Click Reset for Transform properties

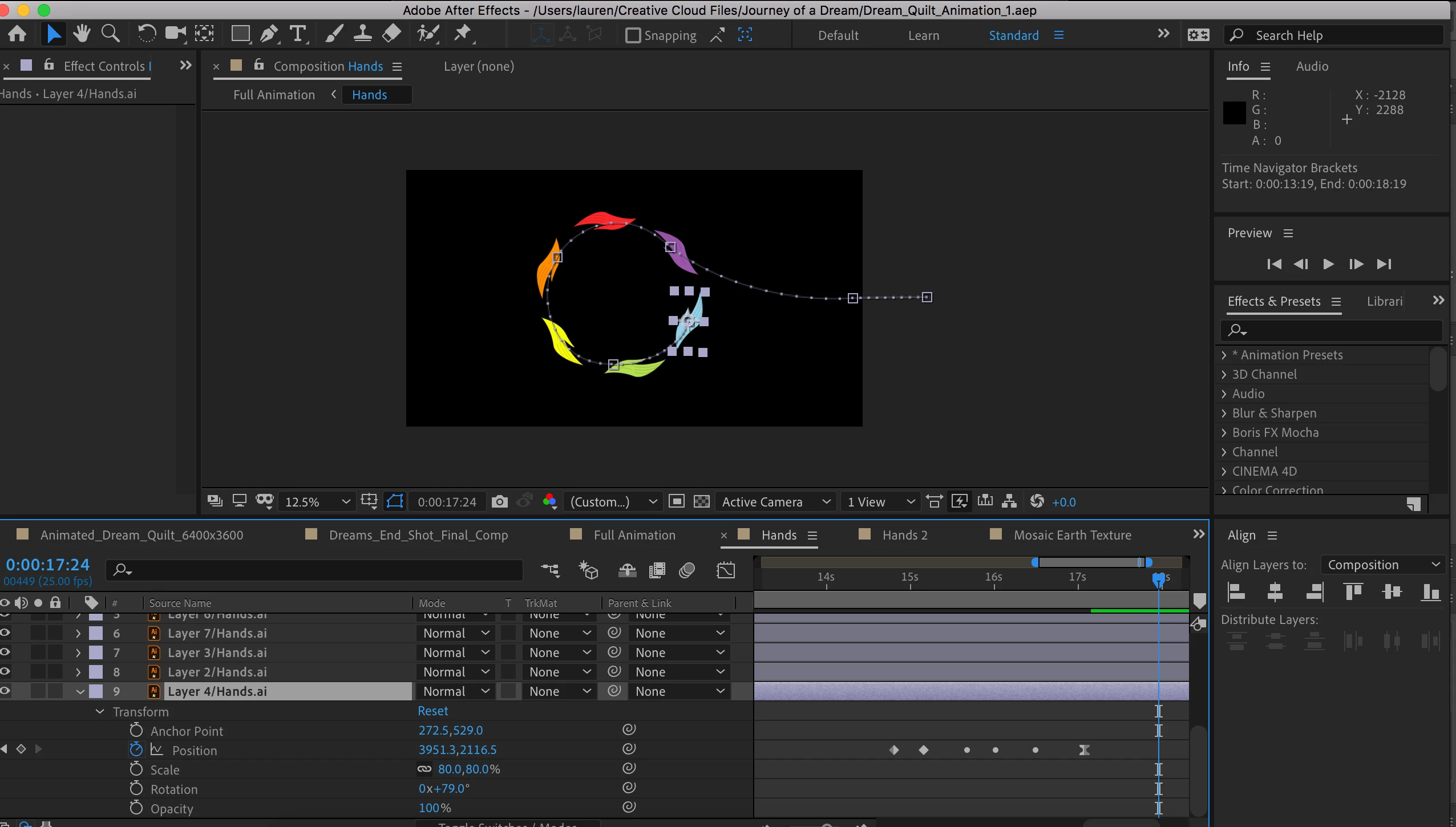click(432, 711)
